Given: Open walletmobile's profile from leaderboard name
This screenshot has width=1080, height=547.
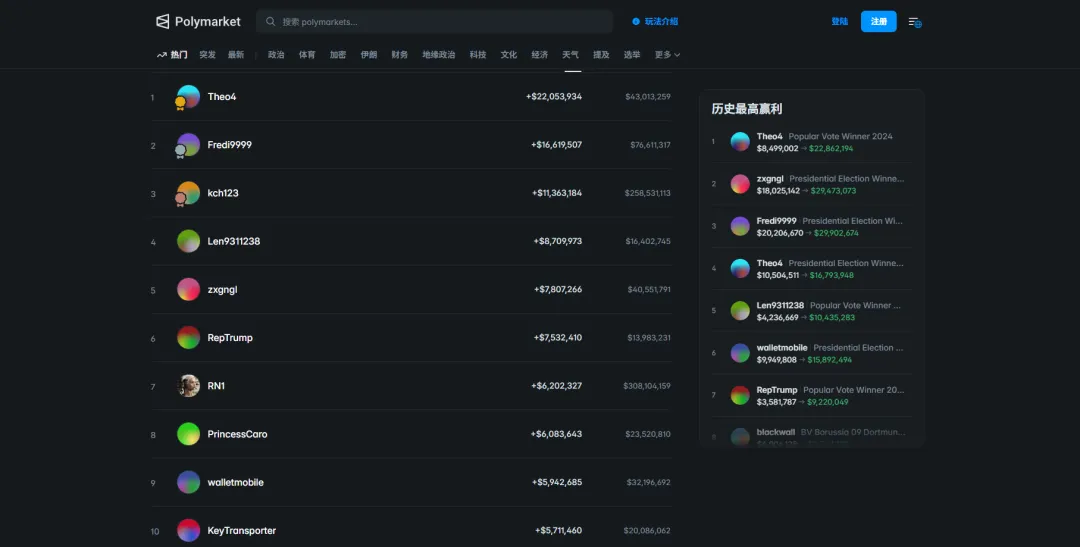Looking at the screenshot, I should click(236, 482).
